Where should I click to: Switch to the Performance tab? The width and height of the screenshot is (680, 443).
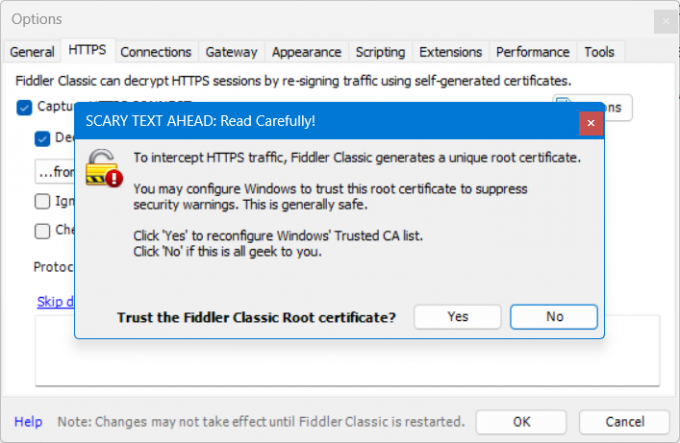click(x=532, y=52)
